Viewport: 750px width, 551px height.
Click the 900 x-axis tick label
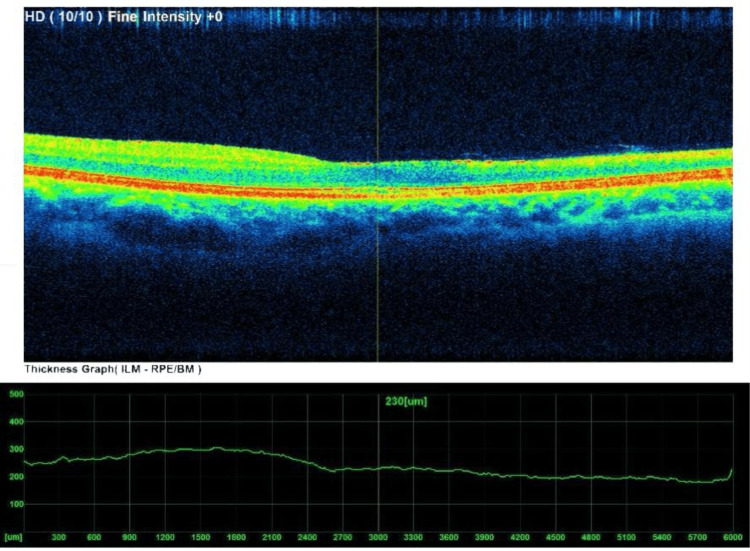click(x=129, y=537)
